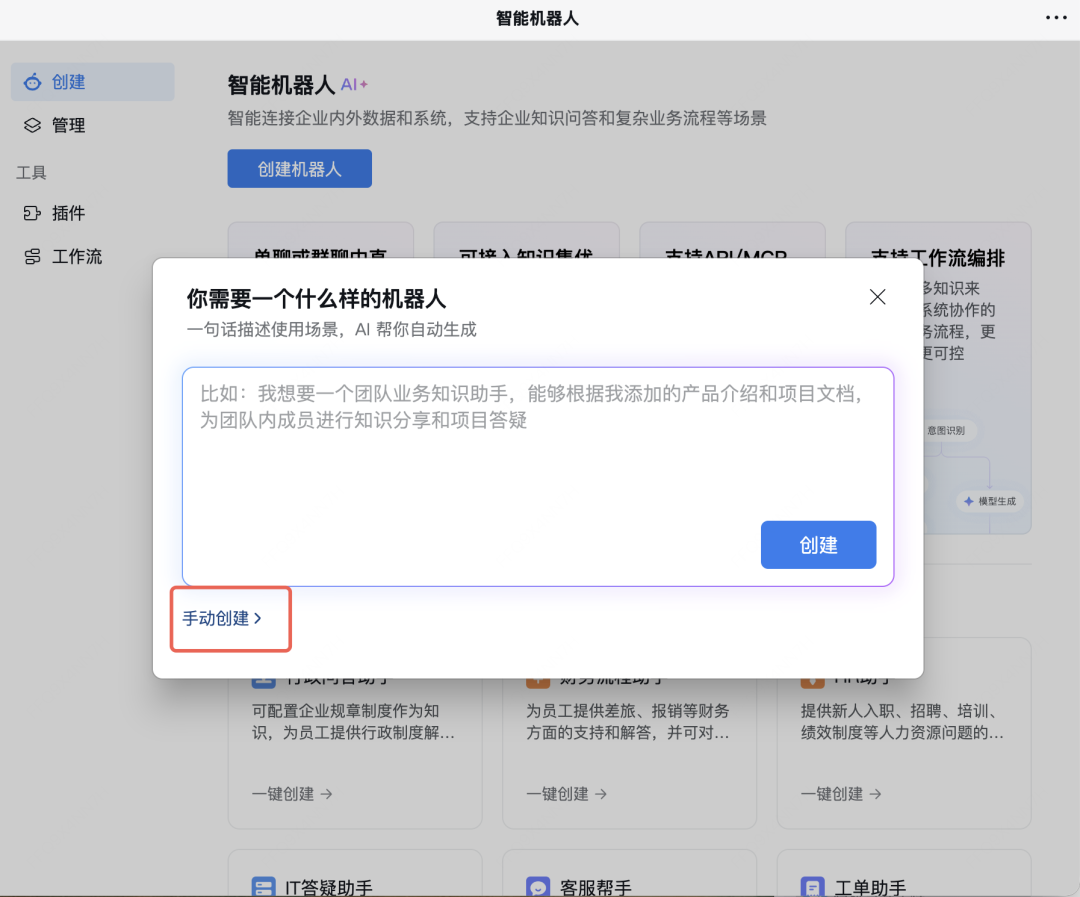This screenshot has width=1080, height=897.
Task: Click 一键创建 under the 财务 template card
Action: click(566, 794)
